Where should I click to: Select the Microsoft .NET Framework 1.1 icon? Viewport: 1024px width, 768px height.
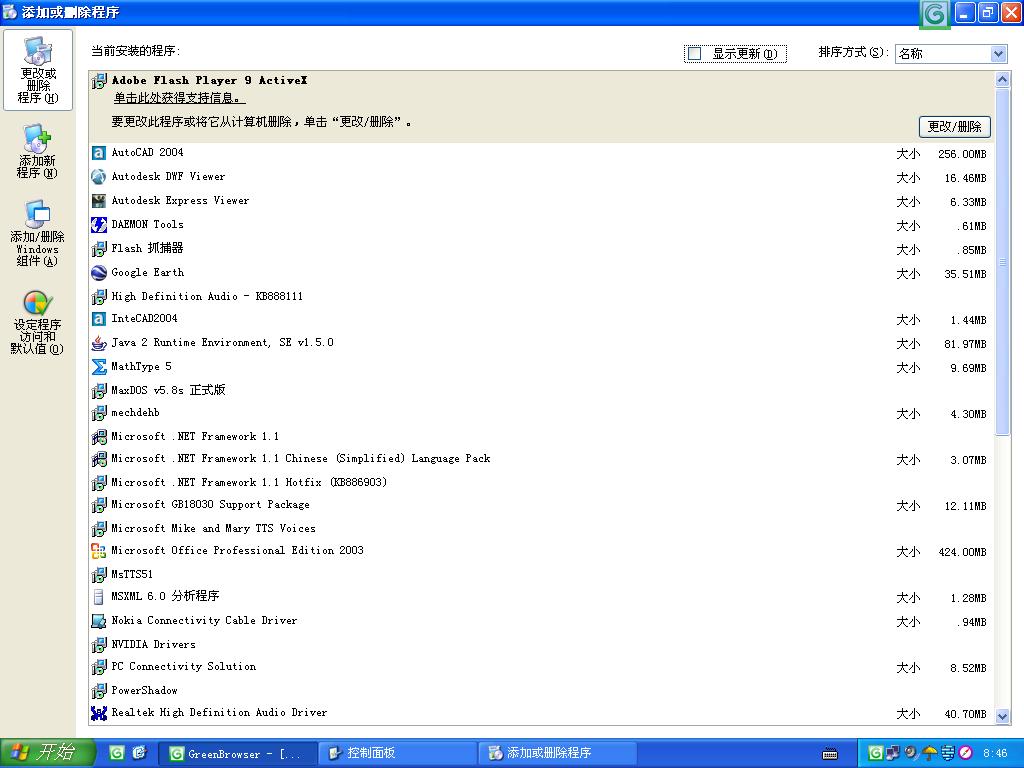point(99,437)
